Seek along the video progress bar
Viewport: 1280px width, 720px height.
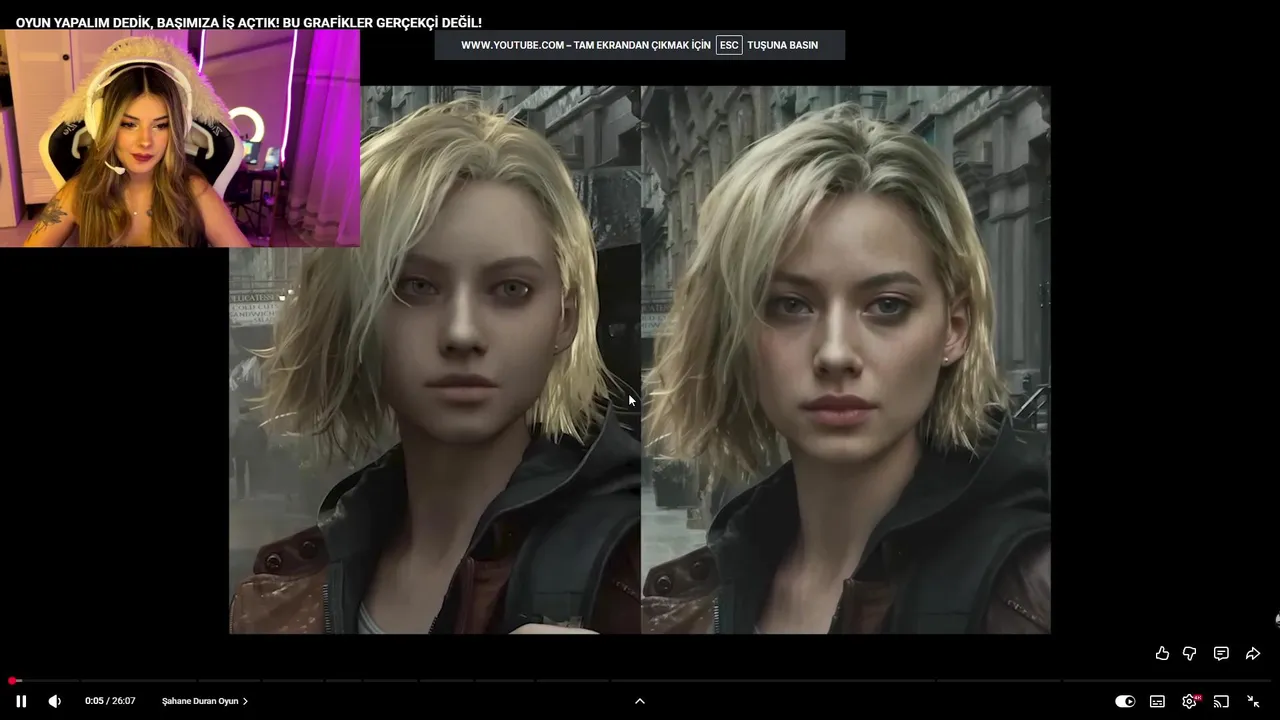pyautogui.click(x=640, y=681)
